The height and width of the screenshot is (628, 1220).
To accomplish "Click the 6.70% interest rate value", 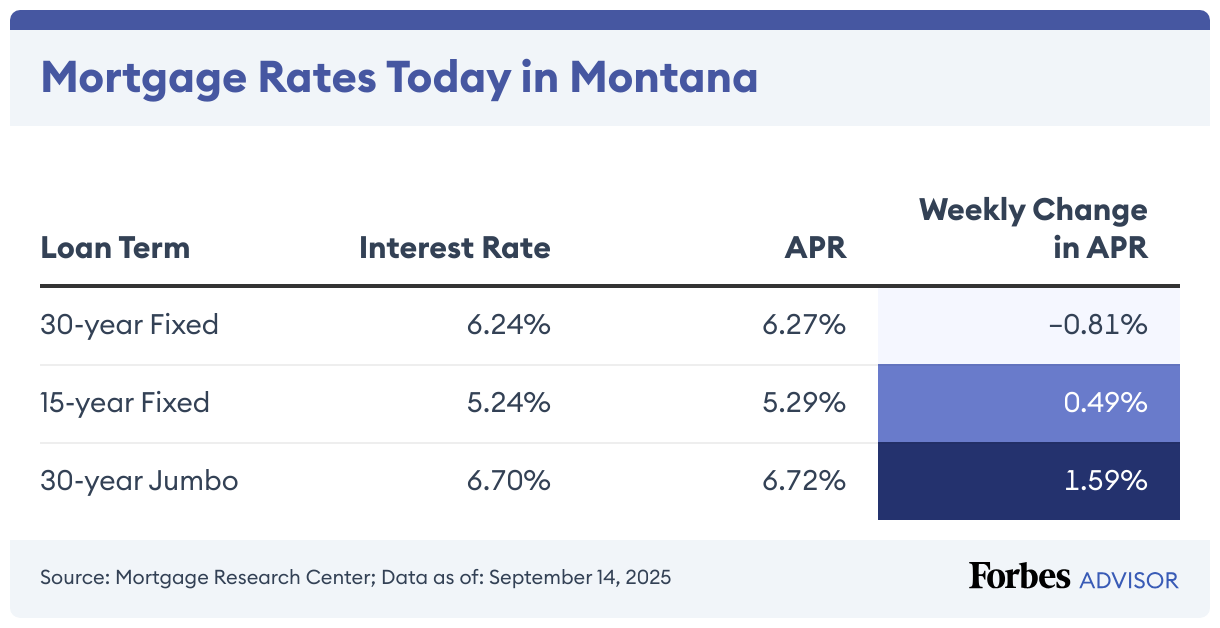I will (508, 481).
